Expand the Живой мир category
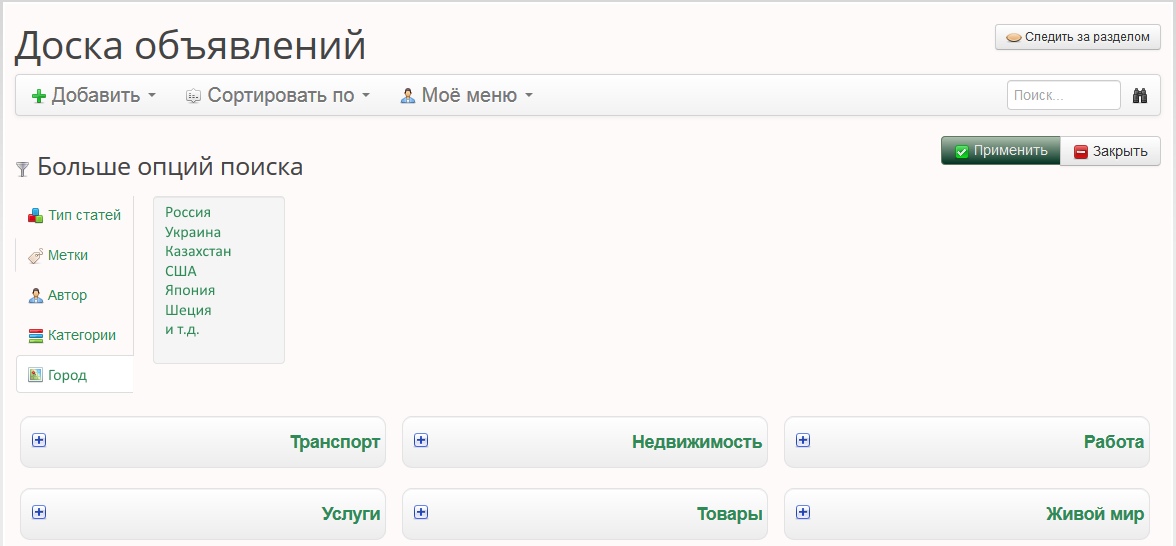1176x546 pixels. pos(802,512)
